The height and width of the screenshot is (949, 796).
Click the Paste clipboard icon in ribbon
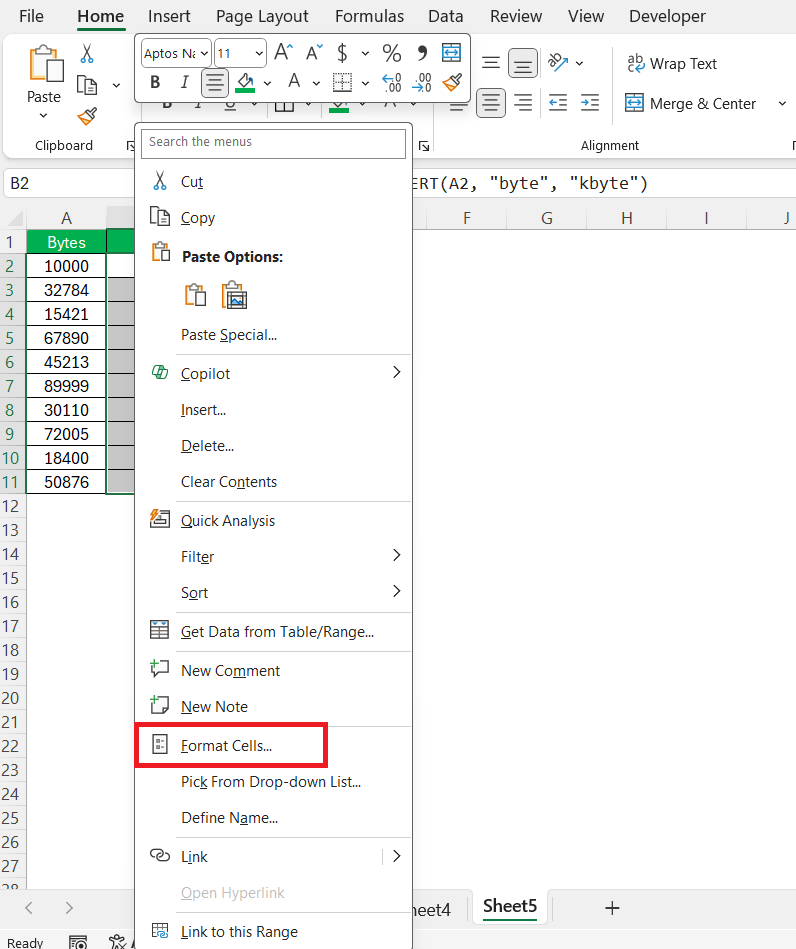(45, 63)
